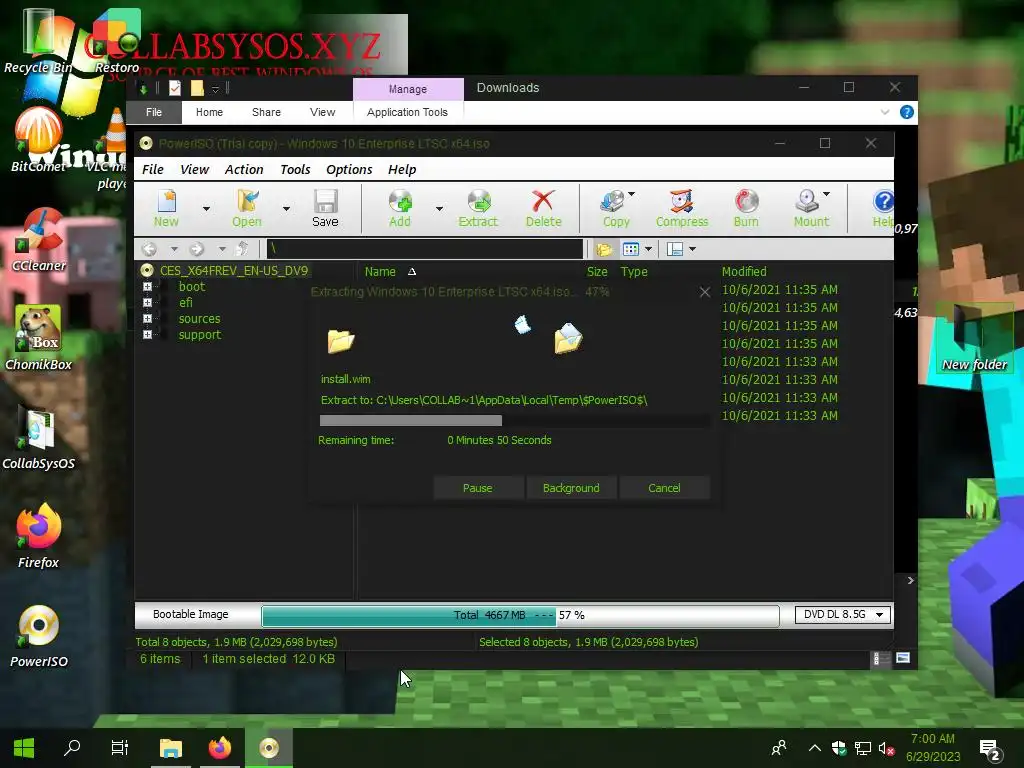Open the Add button dropdown arrow
The height and width of the screenshot is (768, 1024).
pyautogui.click(x=439, y=208)
